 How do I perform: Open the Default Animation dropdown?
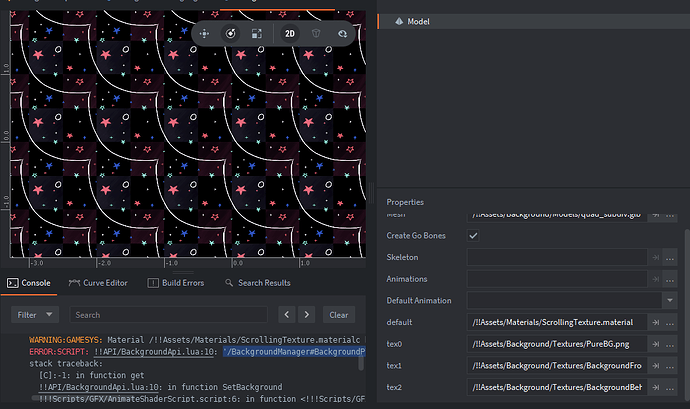point(668,300)
